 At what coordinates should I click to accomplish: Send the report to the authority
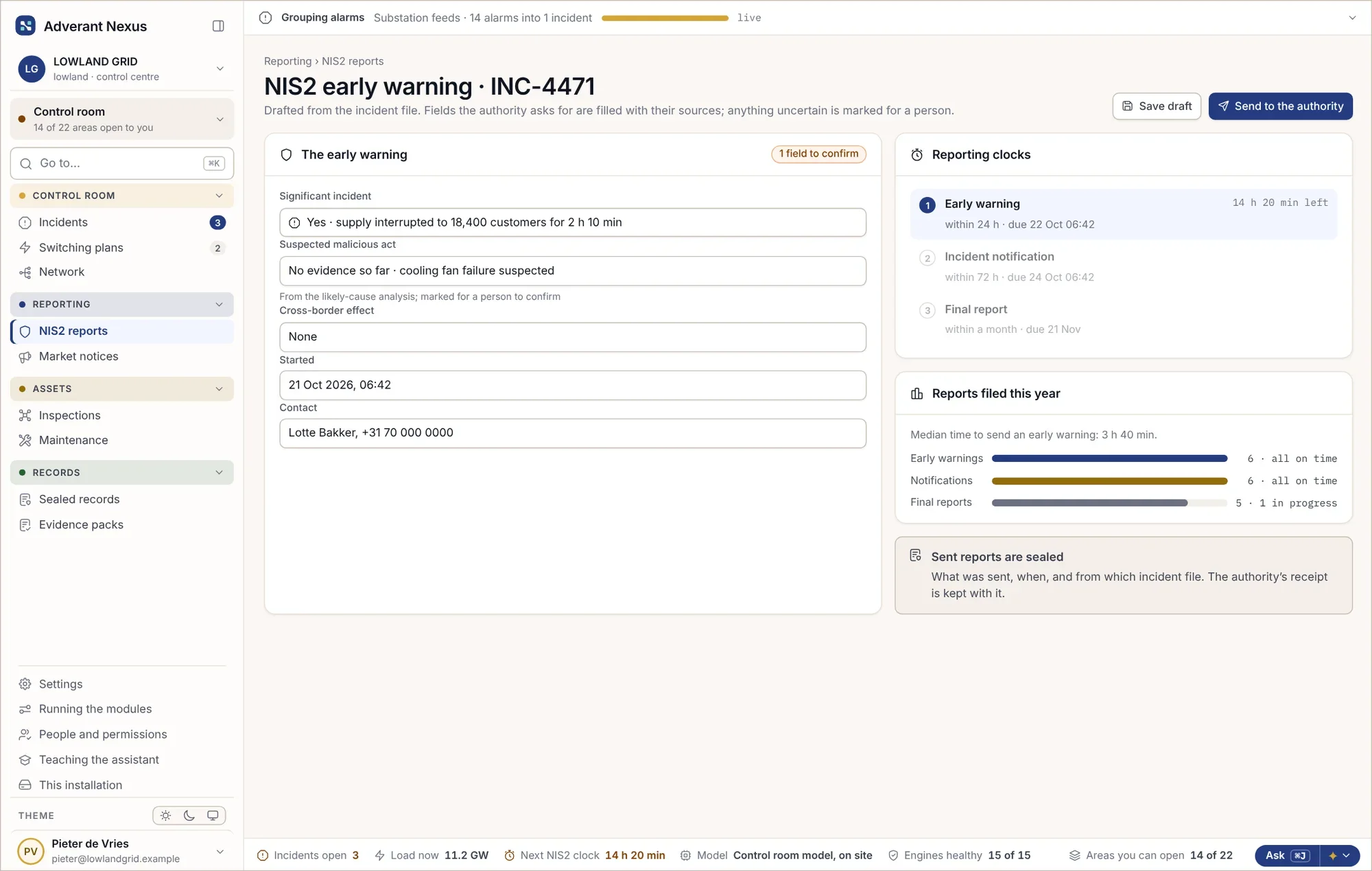(x=1280, y=106)
